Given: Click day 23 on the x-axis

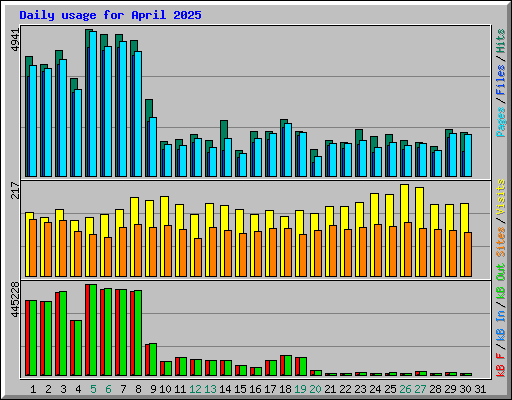Looking at the screenshot, I should point(360,389).
